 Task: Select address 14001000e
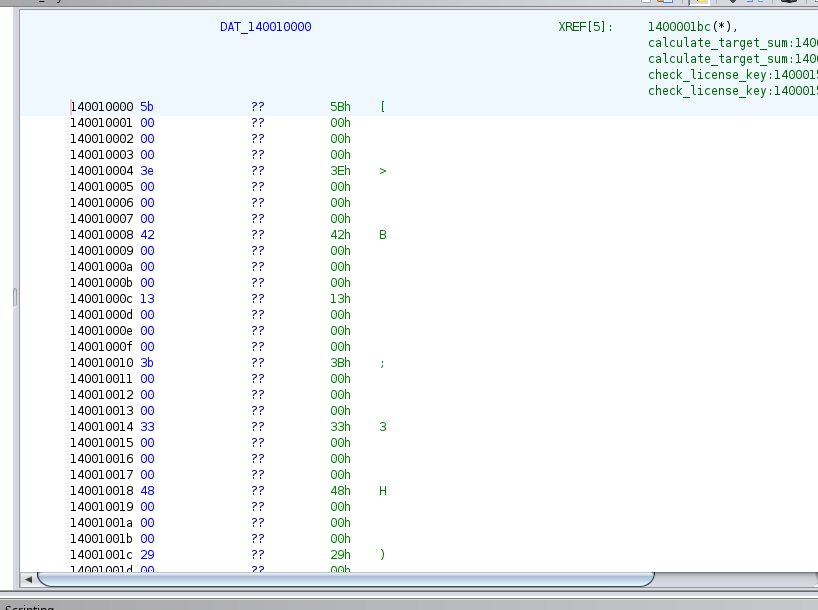(102, 331)
